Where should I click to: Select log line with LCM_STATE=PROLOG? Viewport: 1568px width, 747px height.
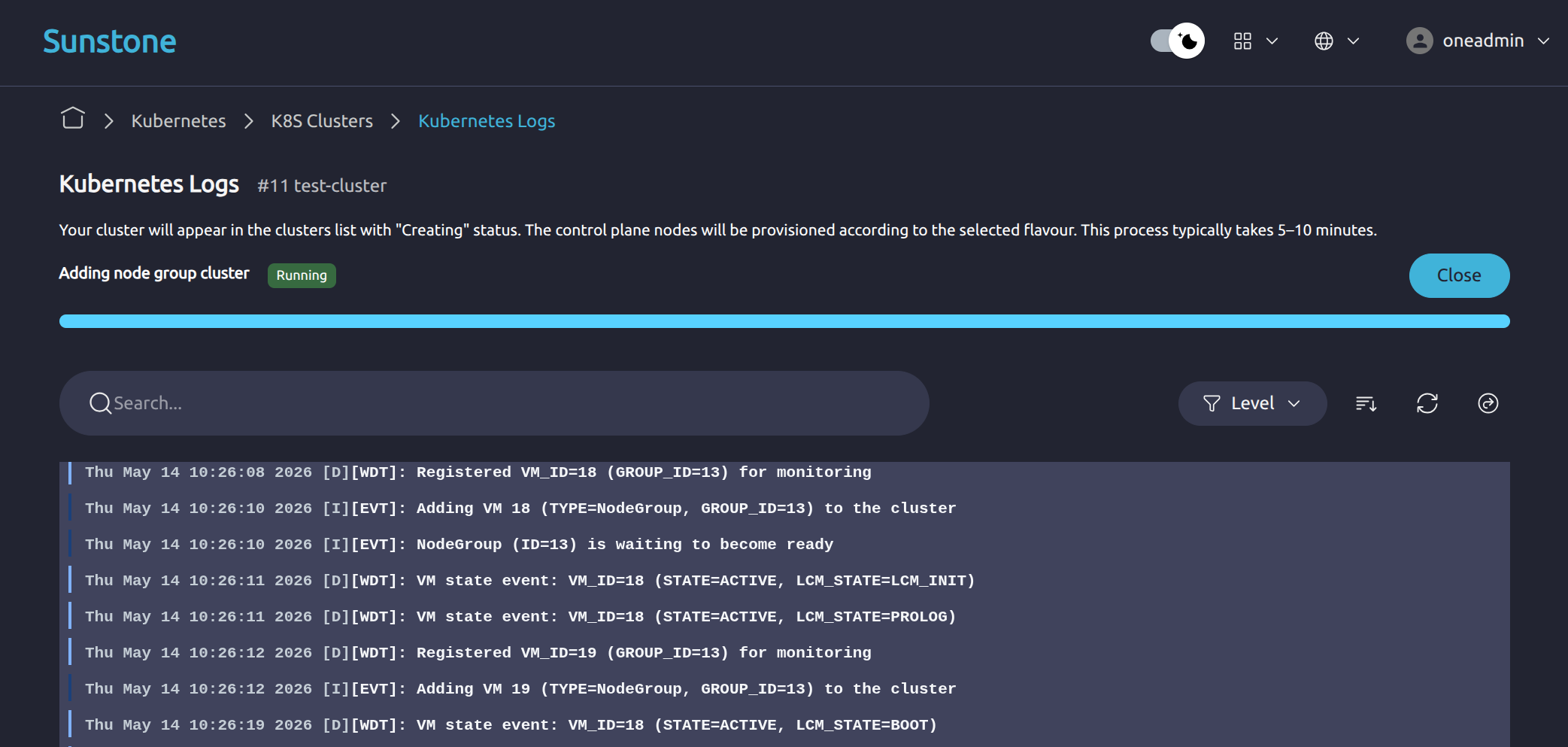click(x=784, y=617)
